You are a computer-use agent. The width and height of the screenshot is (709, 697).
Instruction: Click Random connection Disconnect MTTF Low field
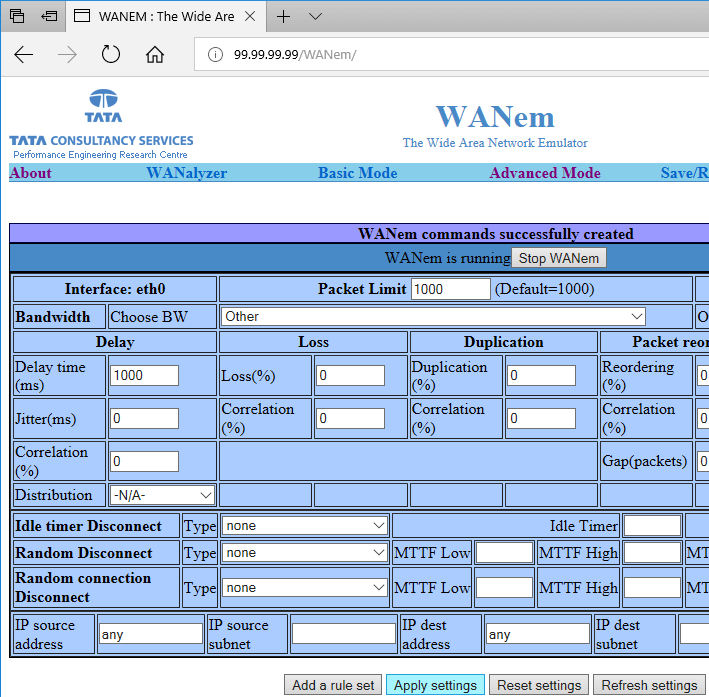pos(504,588)
